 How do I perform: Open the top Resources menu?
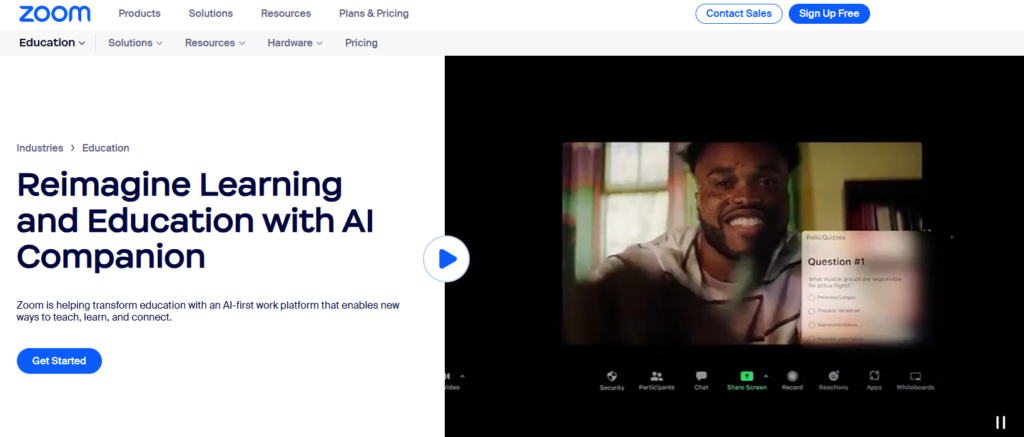(286, 14)
